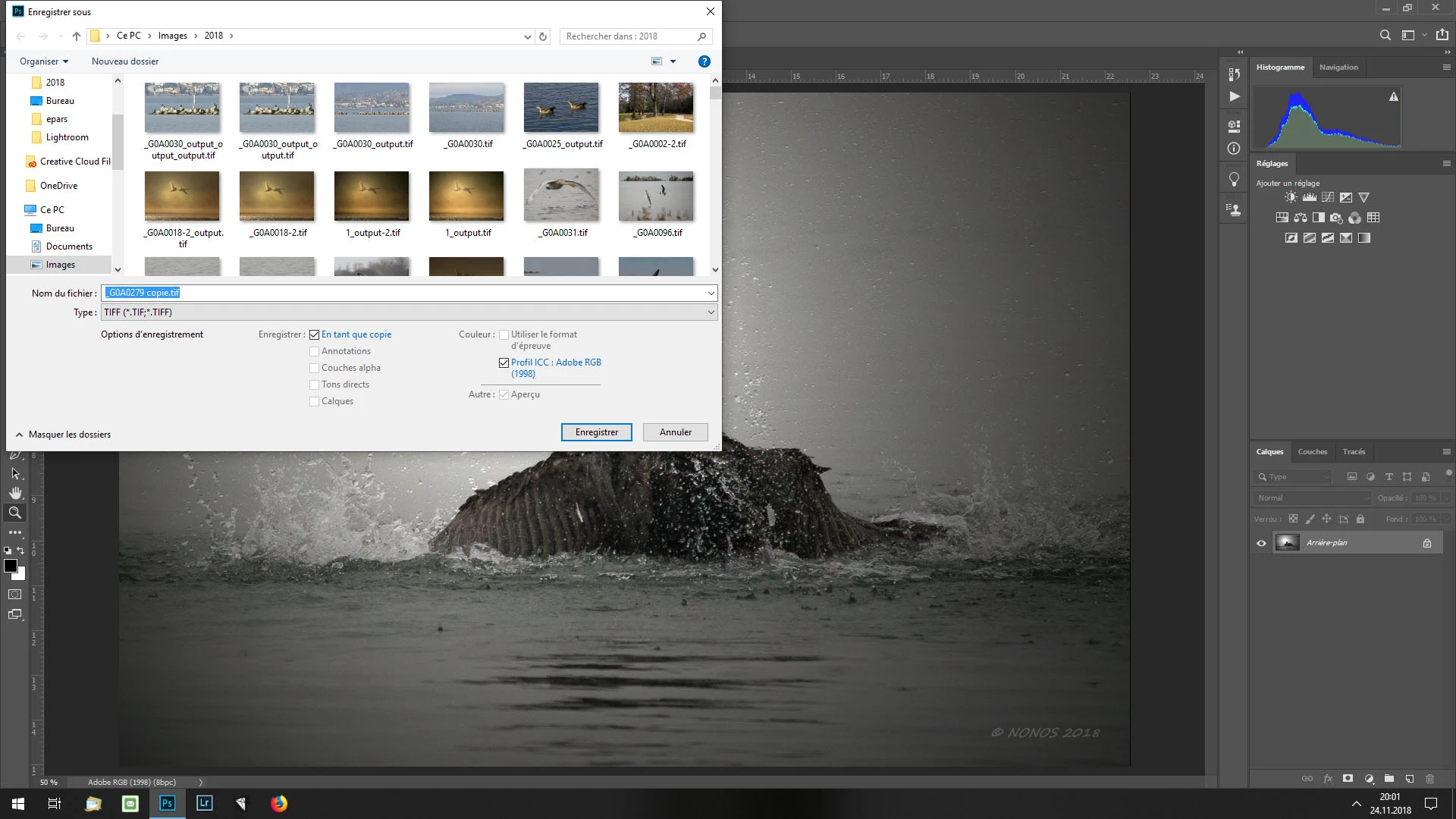This screenshot has width=1456, height=819.
Task: Select the Zoom tool in the toolbar
Action: pos(15,513)
